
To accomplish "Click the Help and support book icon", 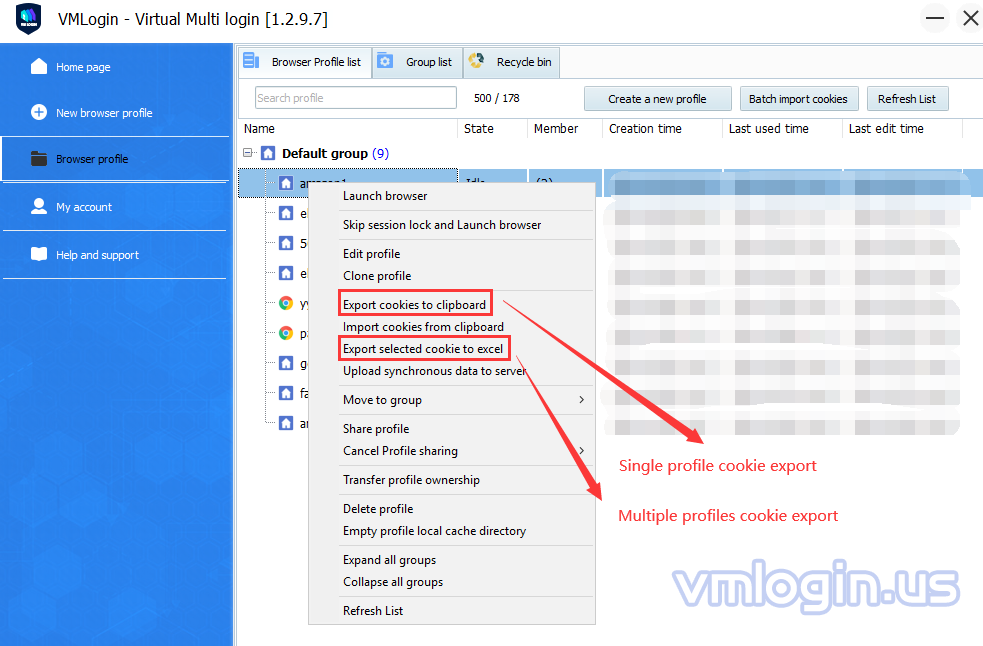I will [39, 255].
